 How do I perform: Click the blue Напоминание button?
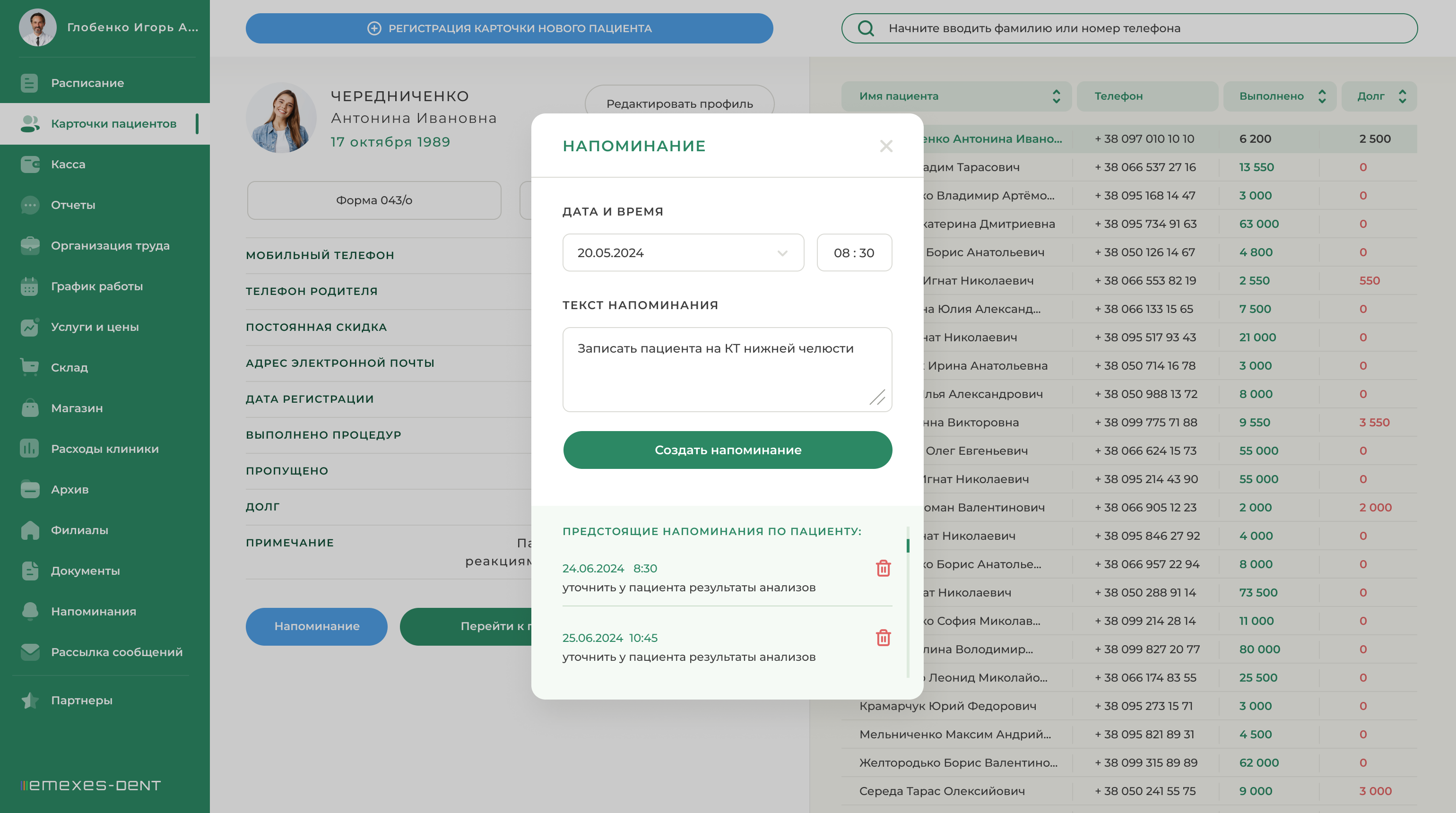tap(317, 627)
